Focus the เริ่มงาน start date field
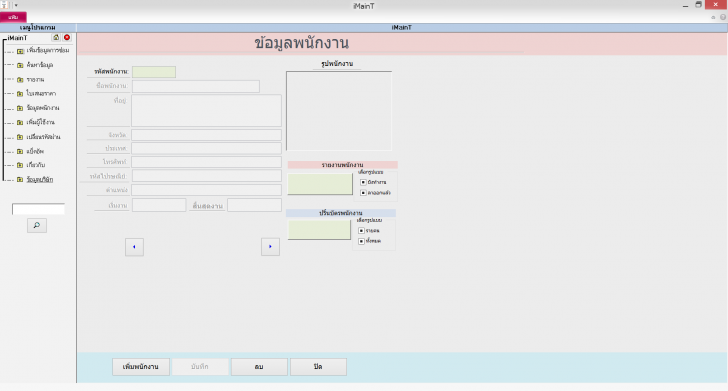The height and width of the screenshot is (391, 728). point(159,205)
